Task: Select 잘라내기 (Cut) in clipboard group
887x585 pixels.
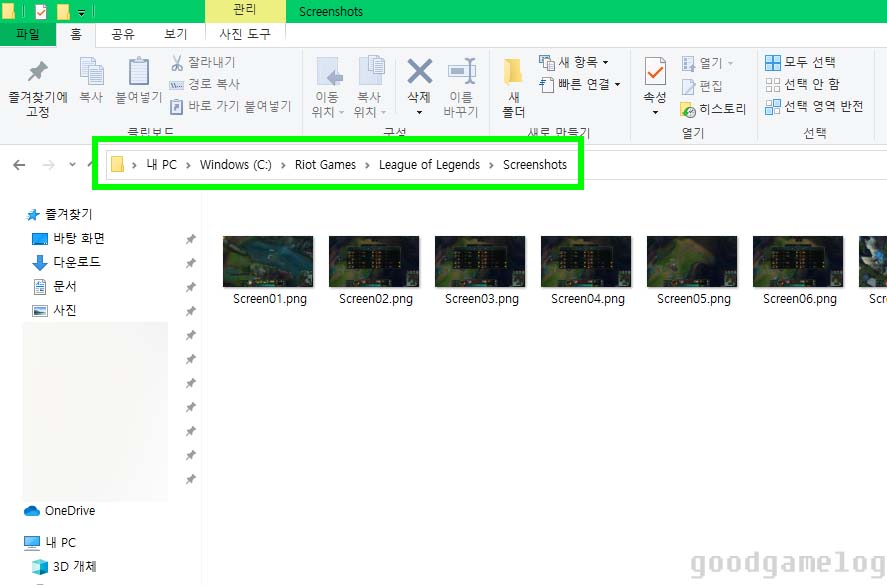Action: pyautogui.click(x=203, y=62)
